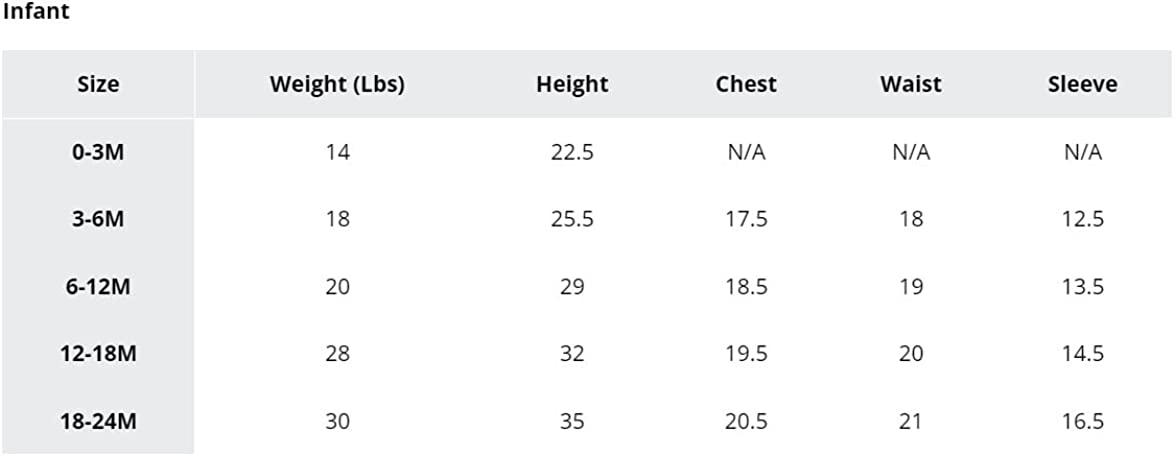Click the 22.5 height value for 0-3M

(572, 153)
